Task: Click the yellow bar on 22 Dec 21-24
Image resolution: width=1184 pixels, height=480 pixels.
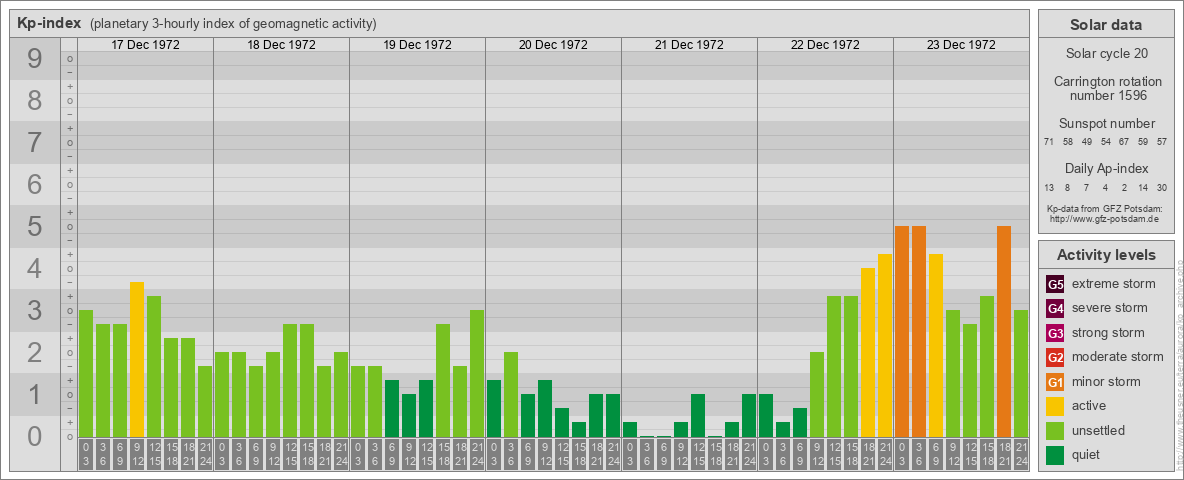Action: [884, 346]
